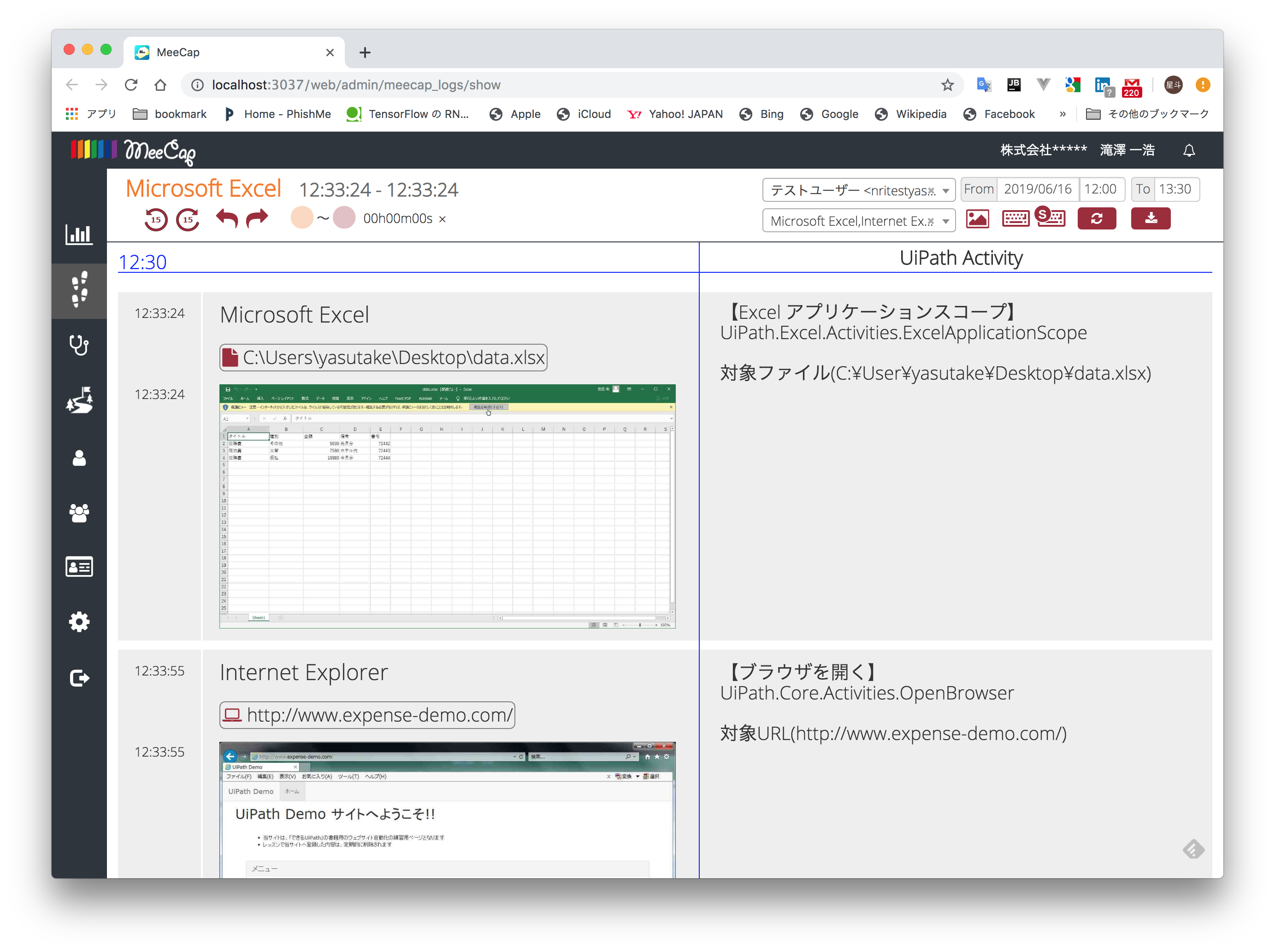This screenshot has width=1275, height=952.
Task: Open a new Chrome tab
Action: (364, 53)
